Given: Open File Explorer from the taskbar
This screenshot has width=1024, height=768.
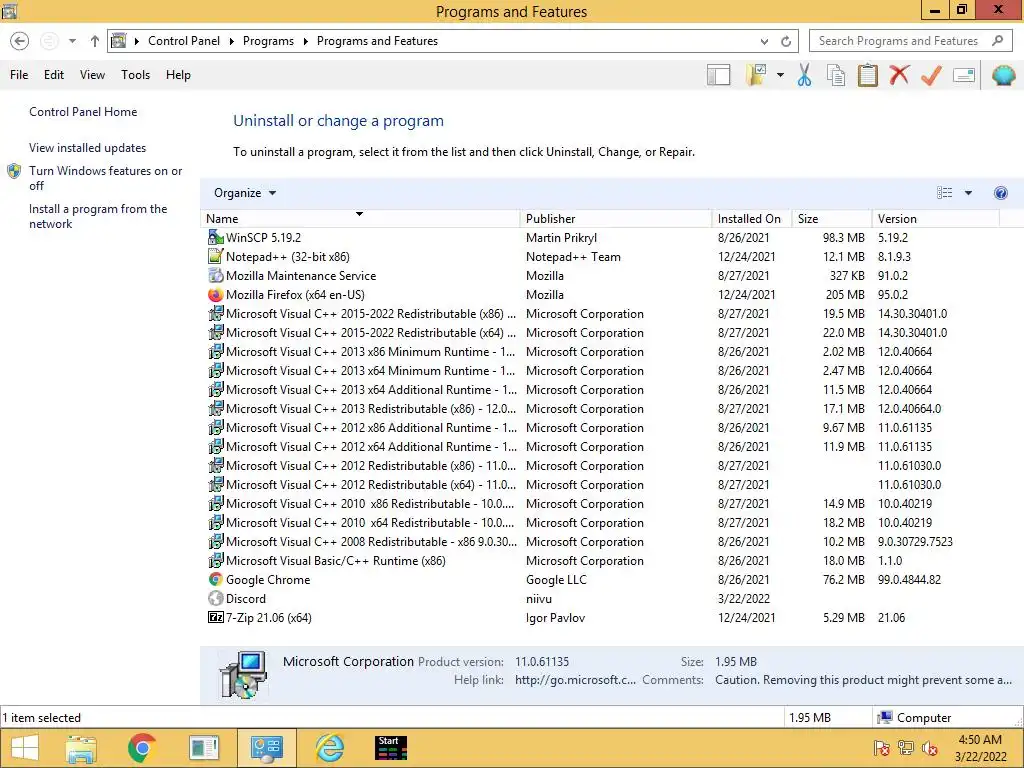Looking at the screenshot, I should point(81,748).
